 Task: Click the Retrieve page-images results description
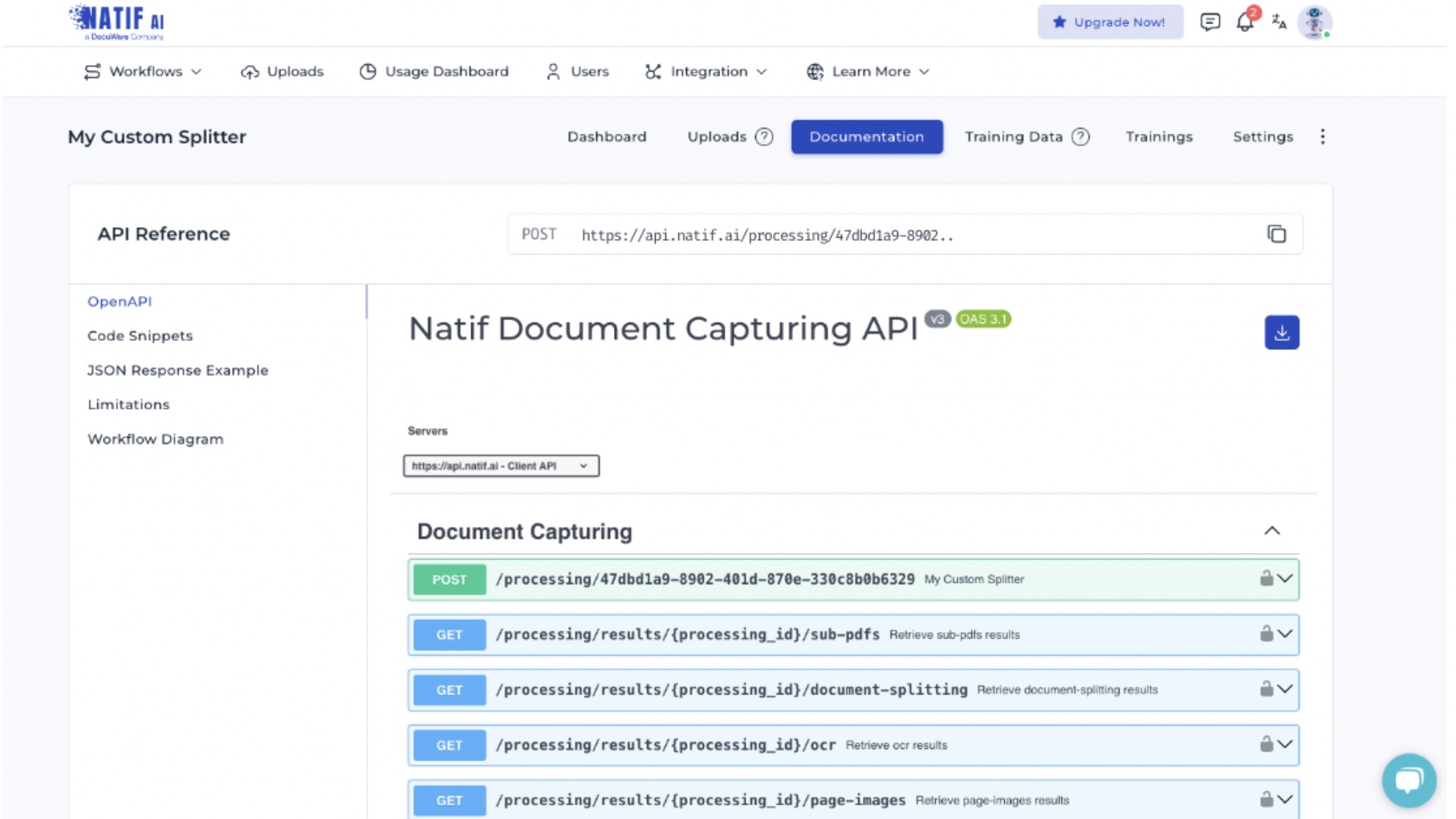pos(992,801)
